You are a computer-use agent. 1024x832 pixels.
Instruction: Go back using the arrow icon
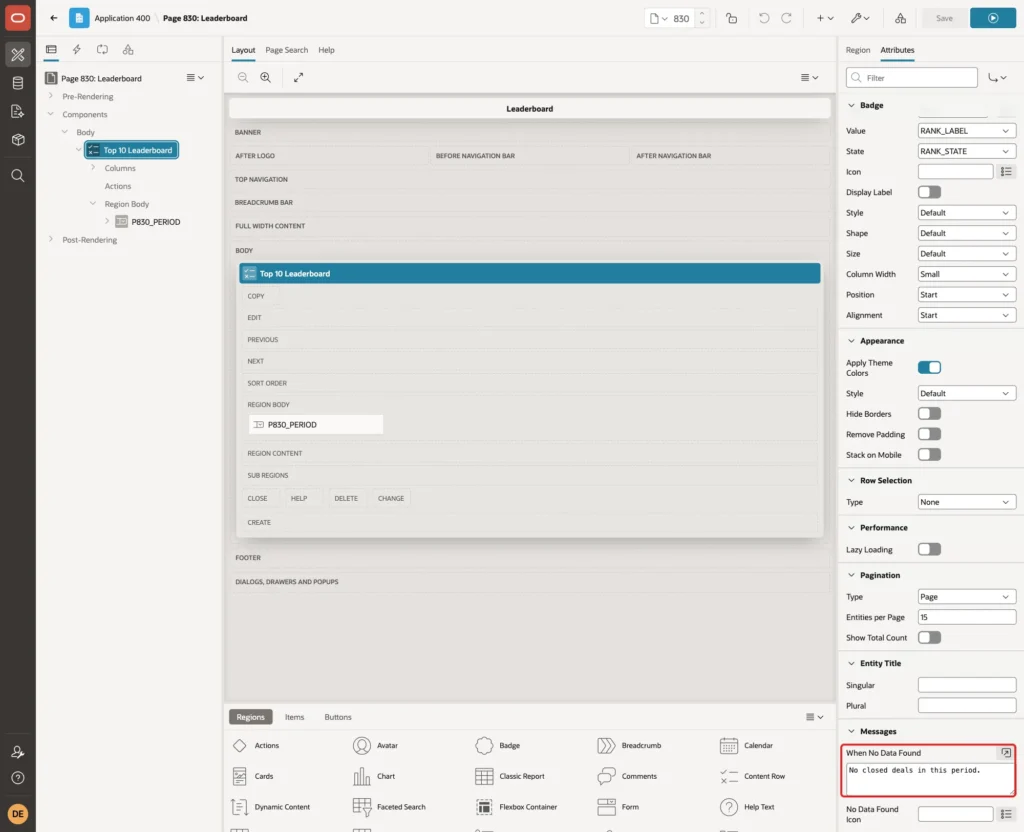[54, 18]
